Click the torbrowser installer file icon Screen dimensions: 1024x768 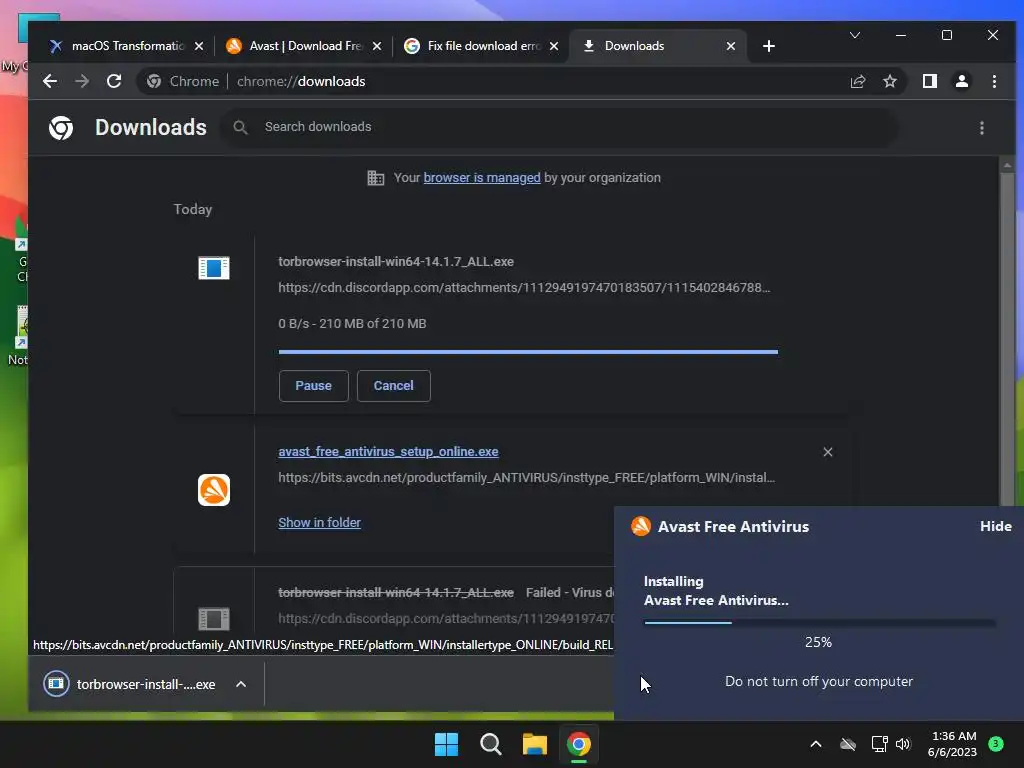[x=214, y=268]
